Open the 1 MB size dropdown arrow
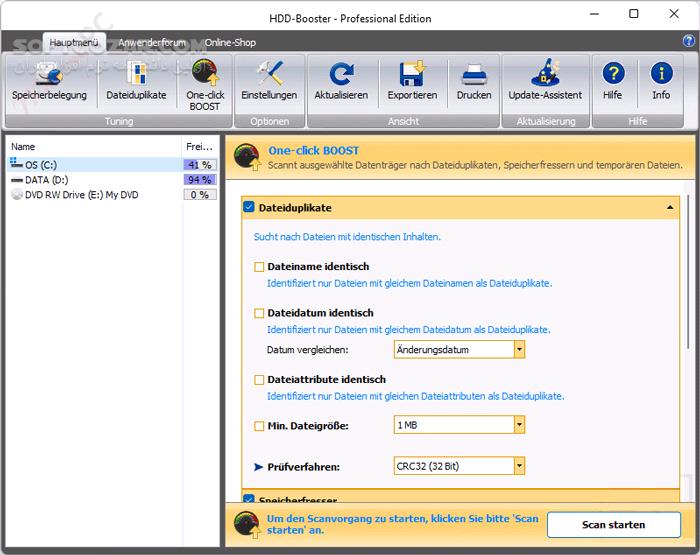 pyautogui.click(x=519, y=425)
